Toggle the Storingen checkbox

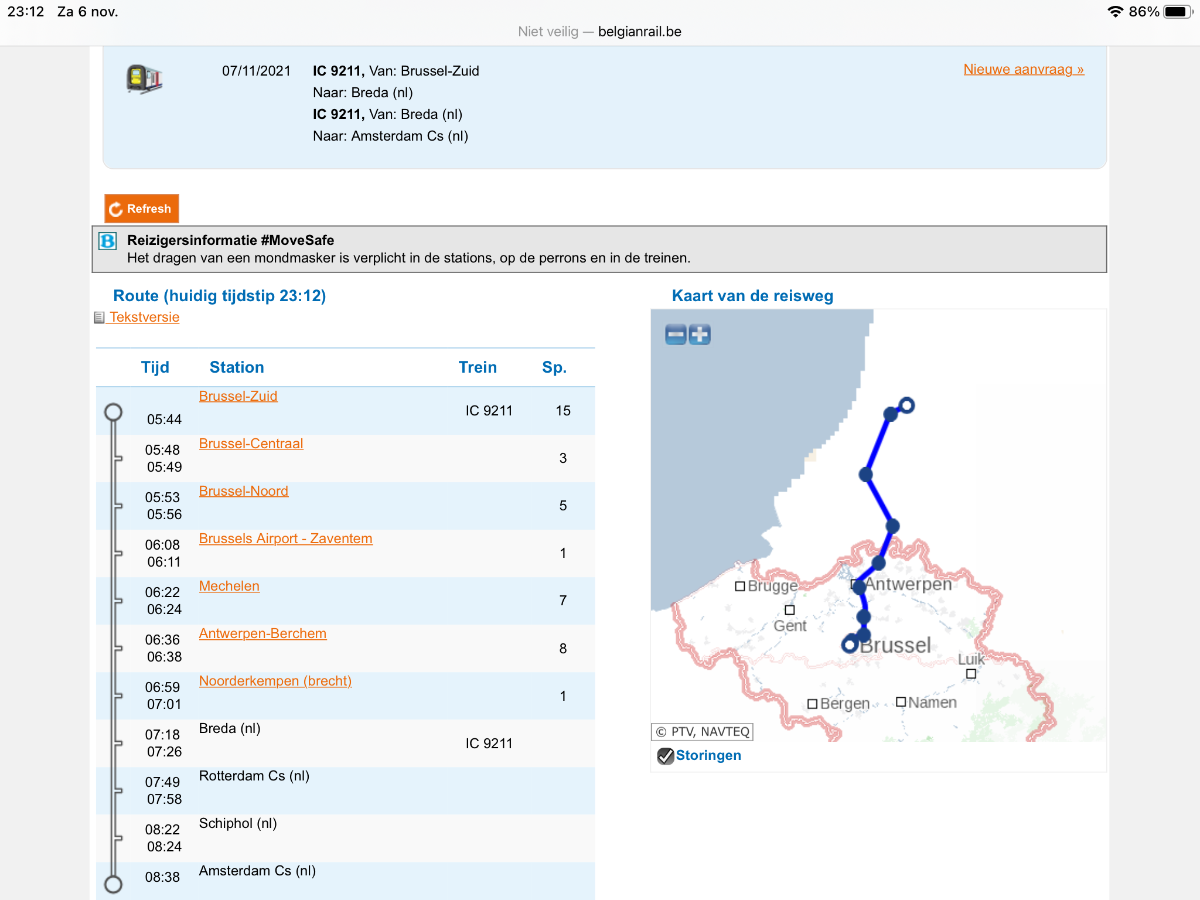[x=666, y=756]
